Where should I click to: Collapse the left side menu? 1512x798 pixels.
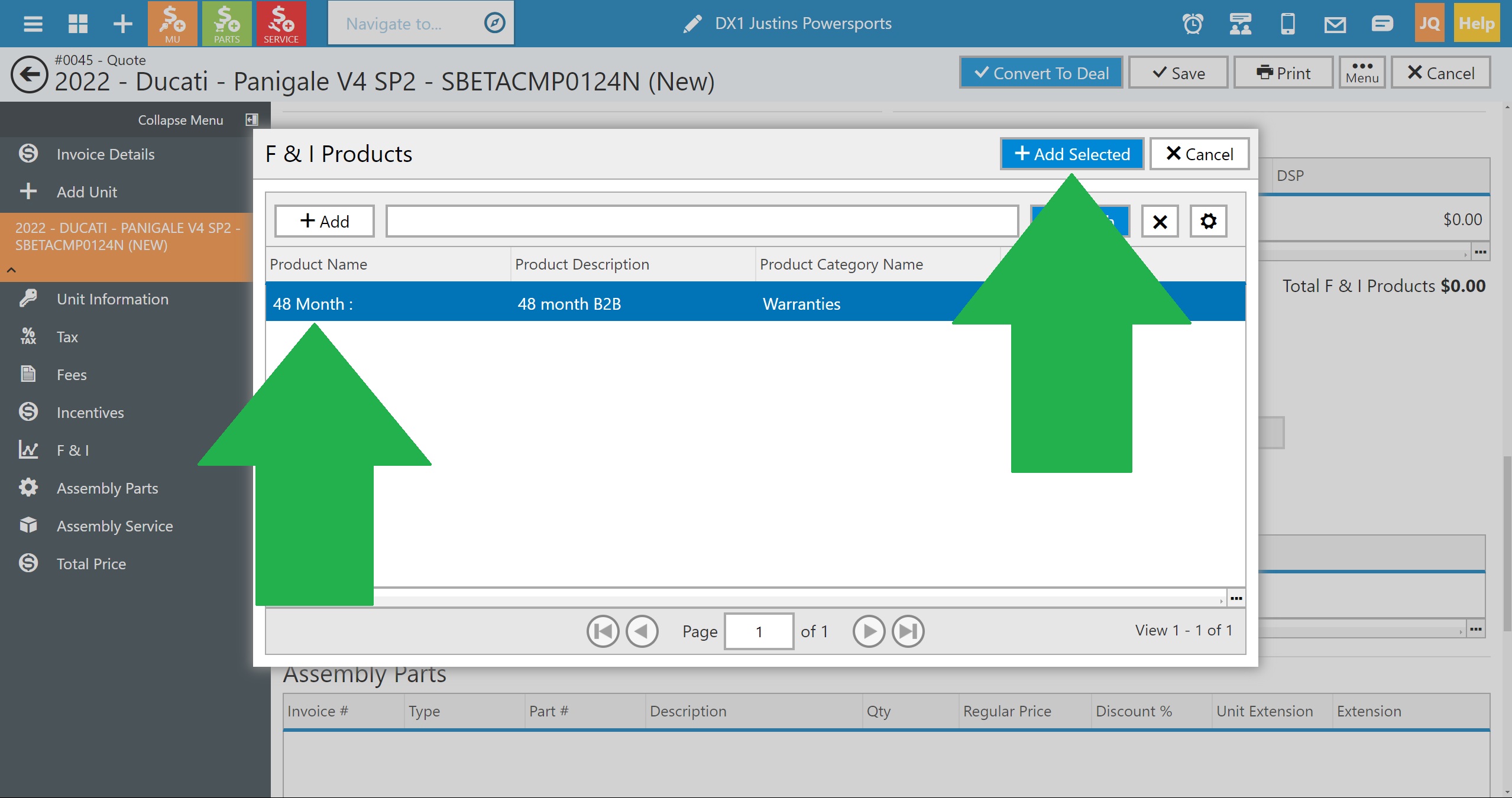point(252,120)
